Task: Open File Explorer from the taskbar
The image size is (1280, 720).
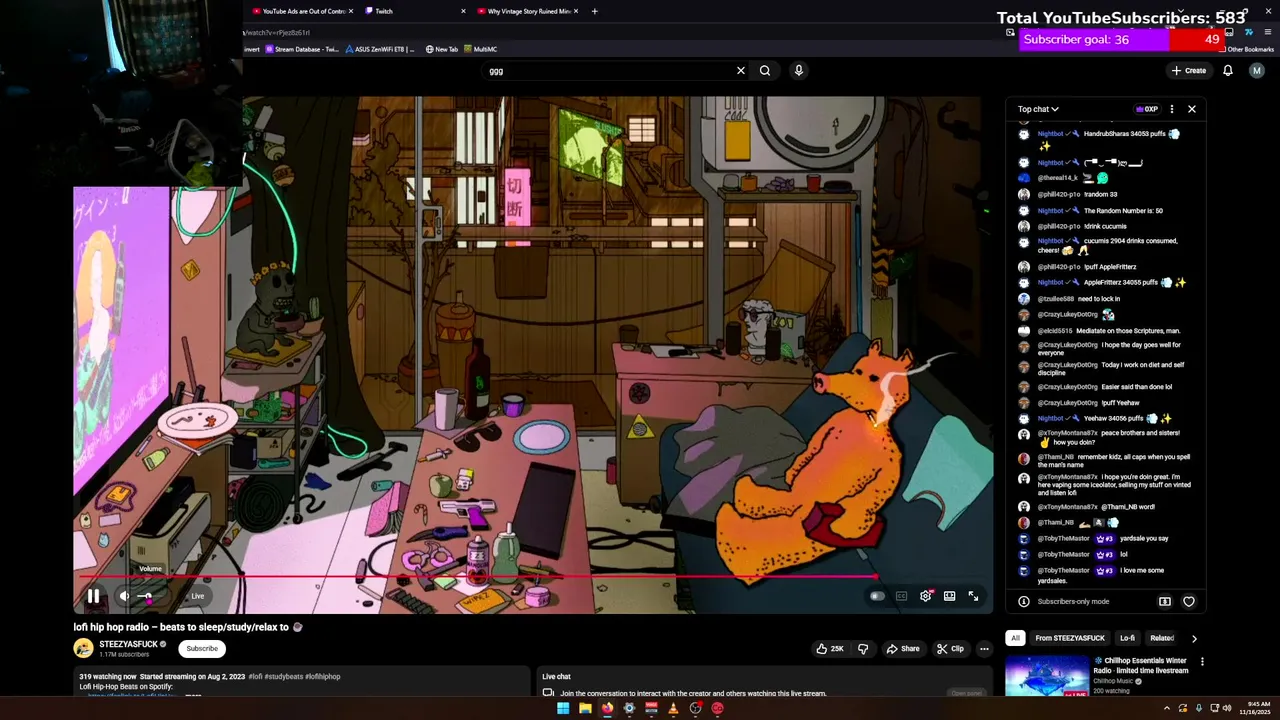Action: [x=585, y=708]
